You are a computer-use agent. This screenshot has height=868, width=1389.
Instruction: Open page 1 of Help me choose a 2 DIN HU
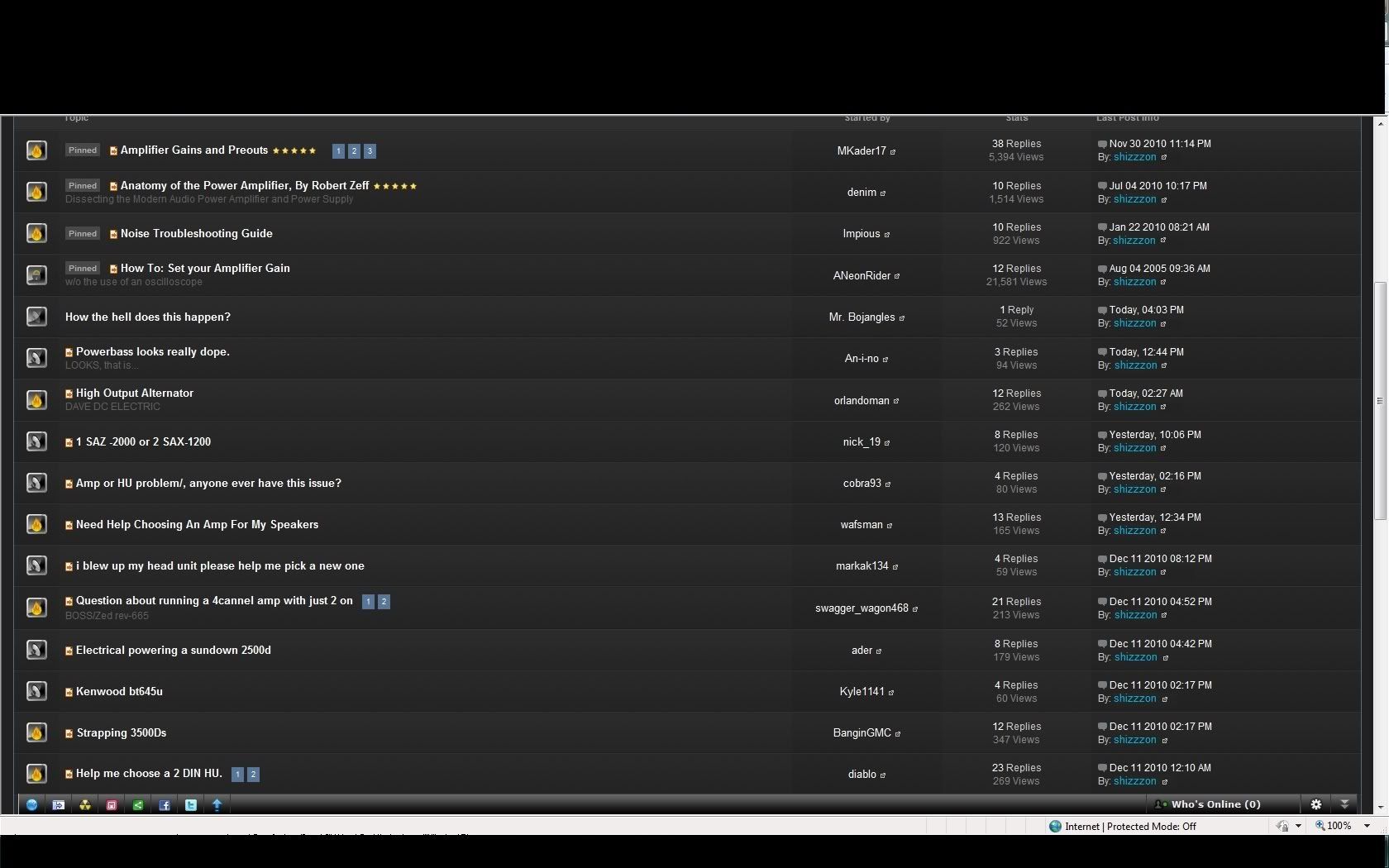click(x=237, y=775)
